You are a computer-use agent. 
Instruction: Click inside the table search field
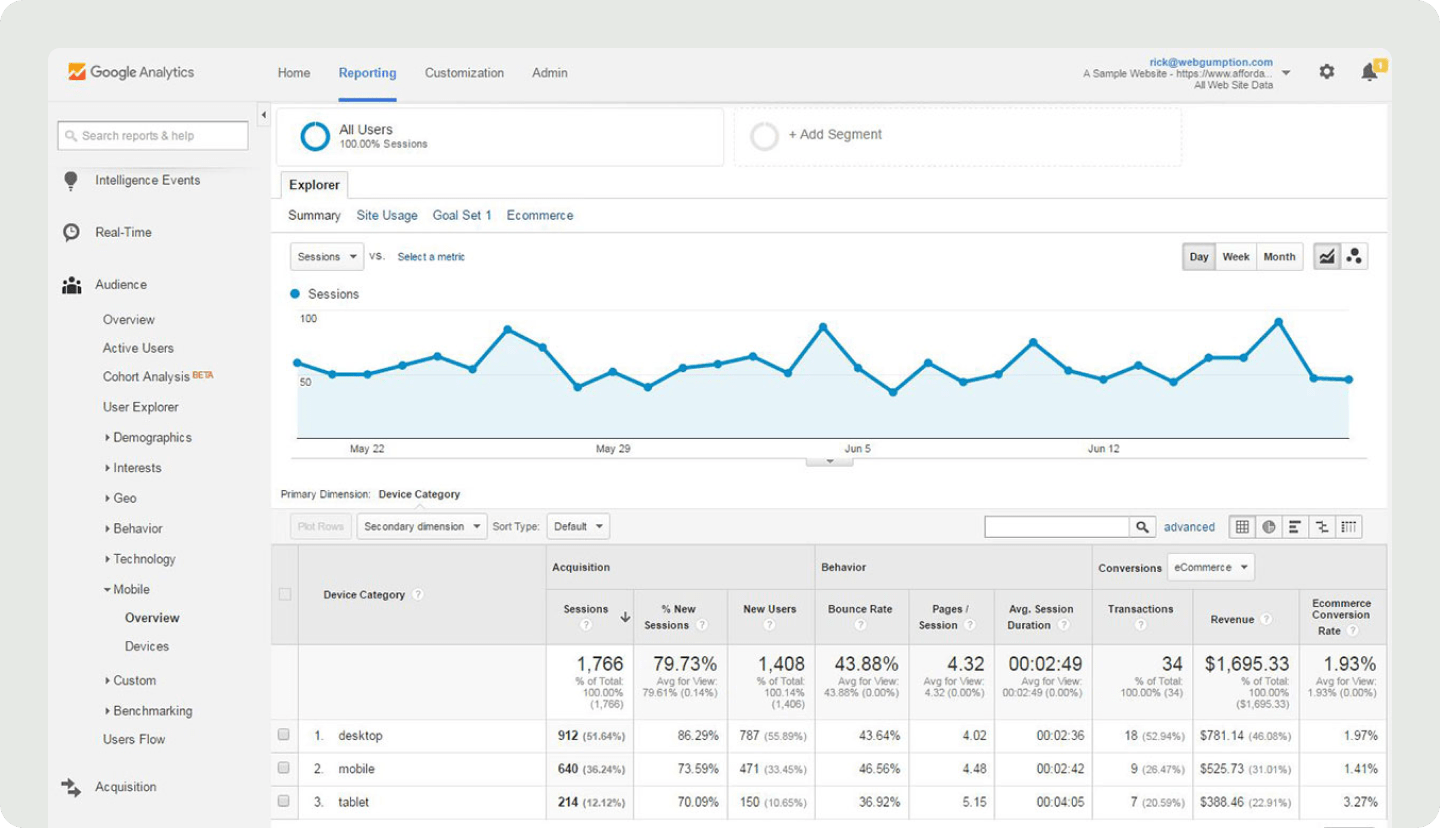coord(1055,526)
